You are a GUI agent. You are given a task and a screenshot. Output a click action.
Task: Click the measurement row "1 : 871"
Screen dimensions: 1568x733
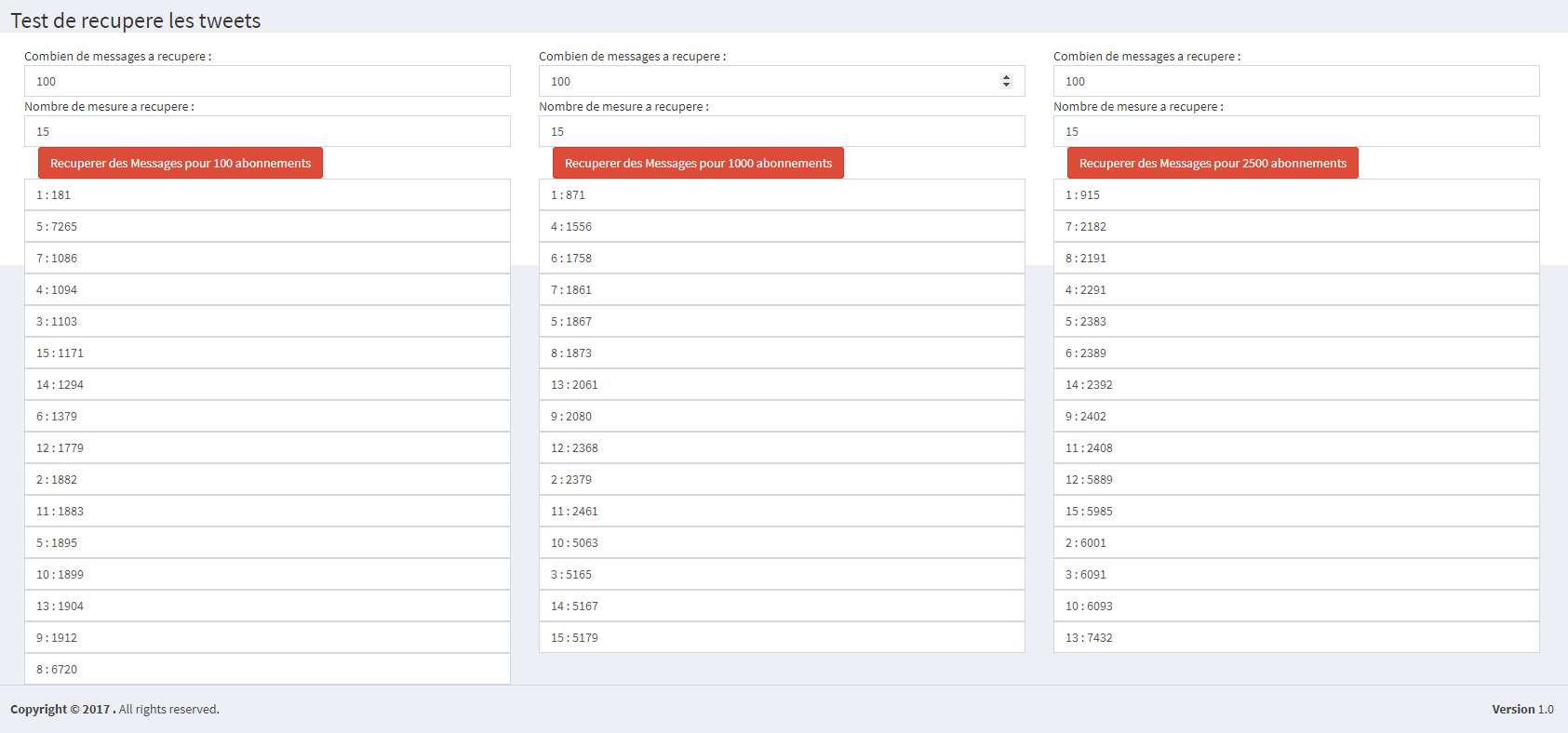pyautogui.click(x=782, y=194)
